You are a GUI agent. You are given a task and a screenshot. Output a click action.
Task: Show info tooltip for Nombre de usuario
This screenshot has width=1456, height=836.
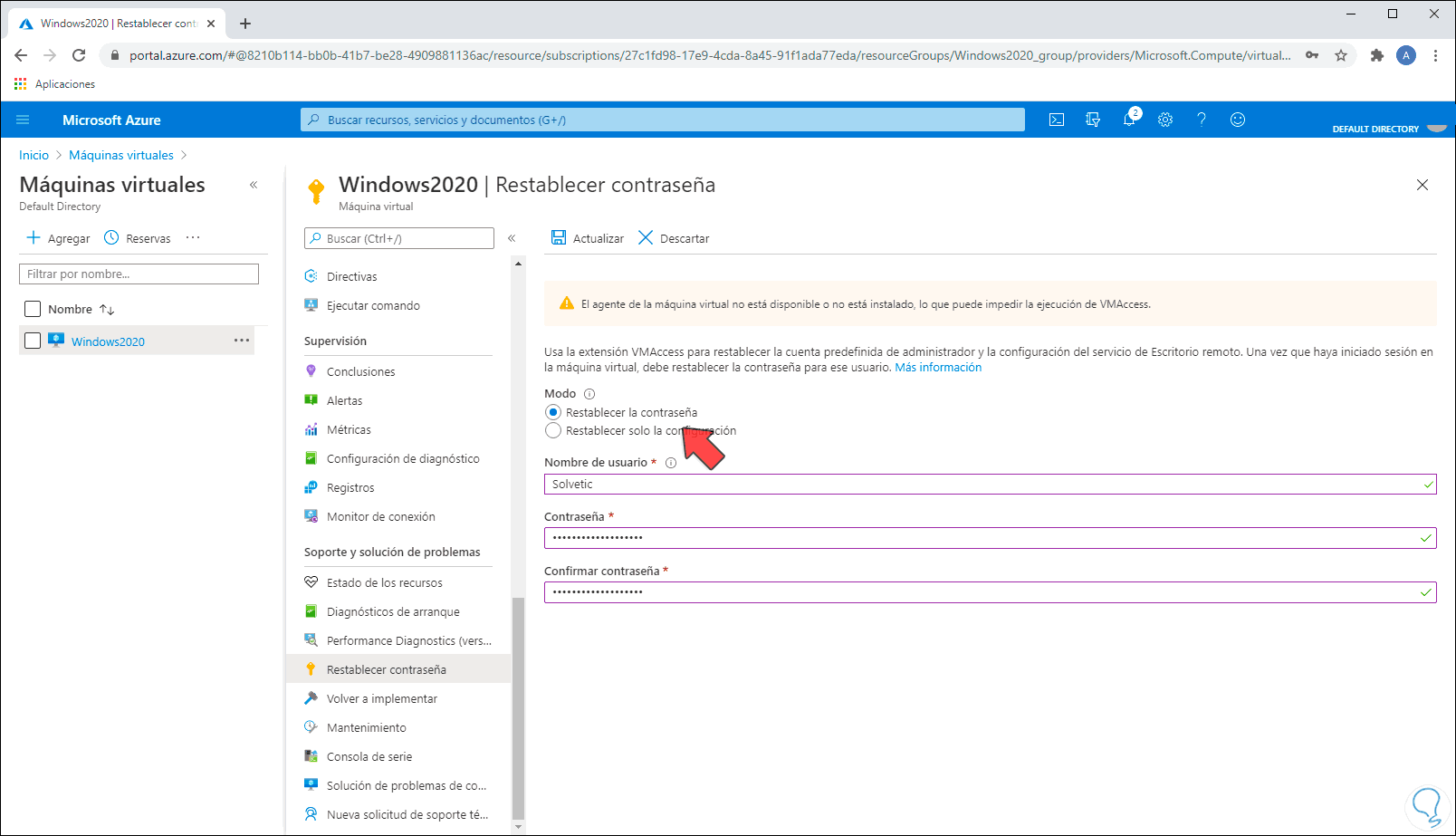tap(671, 463)
